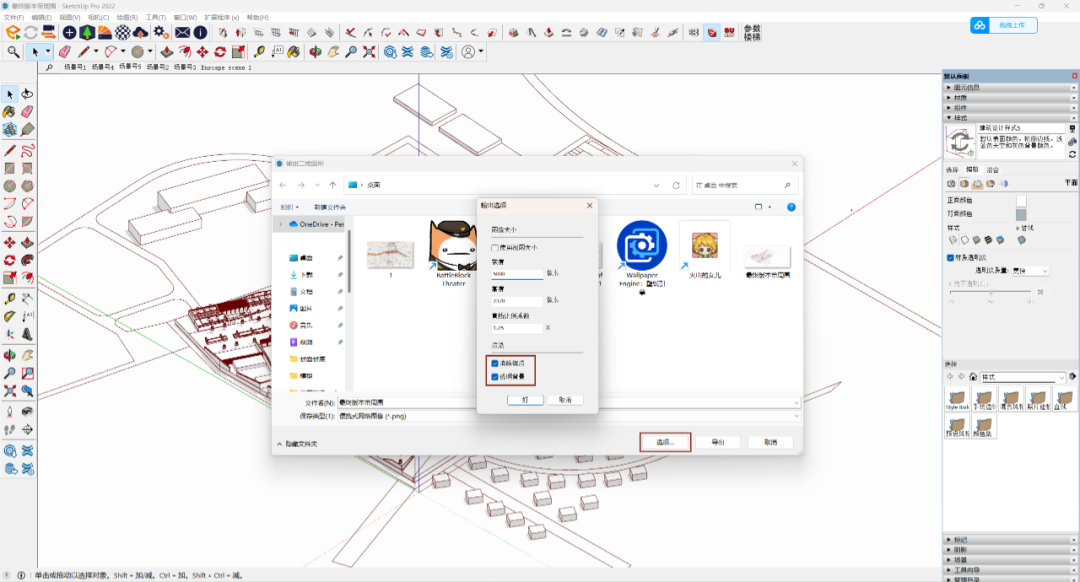Uncheck the anti-aliasing checkbox in export options
This screenshot has height=582, width=1080.
point(495,363)
